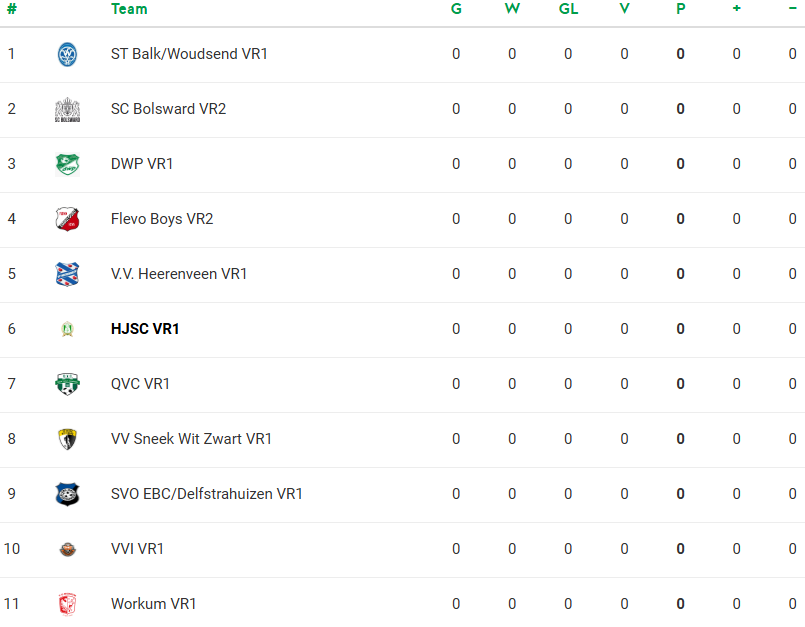Open the green DWP club logo
Viewport: 805px width, 627px height.
[67, 164]
